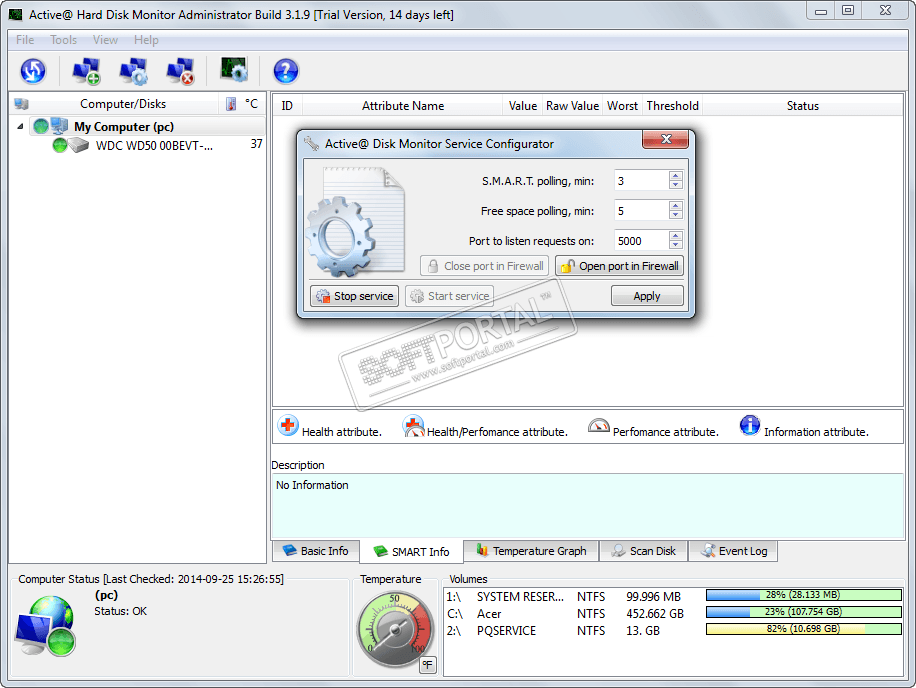The image size is (916, 688).
Task: Click the temperature gauge dial
Action: (x=394, y=630)
